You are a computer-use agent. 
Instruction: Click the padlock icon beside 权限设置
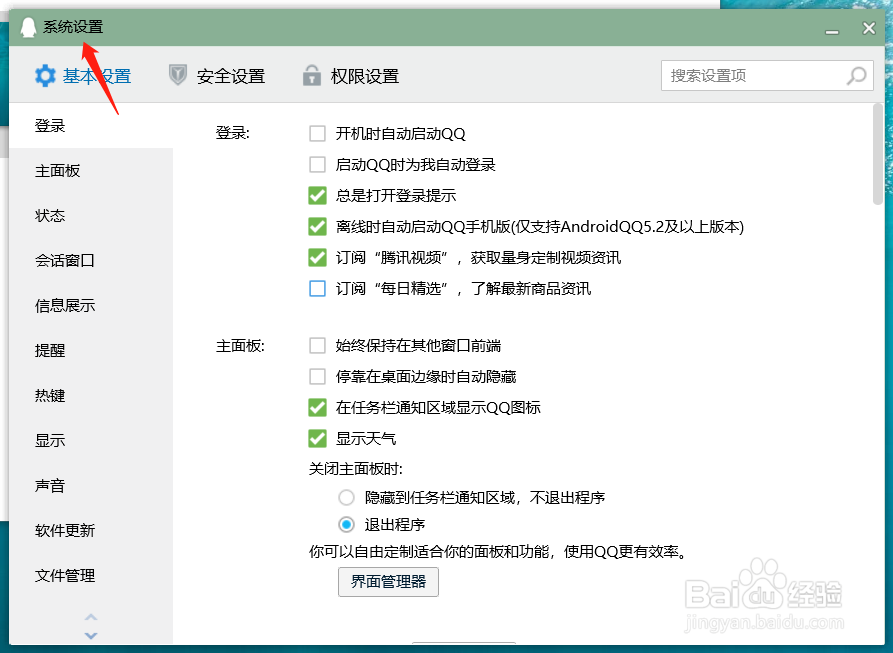pyautogui.click(x=312, y=75)
